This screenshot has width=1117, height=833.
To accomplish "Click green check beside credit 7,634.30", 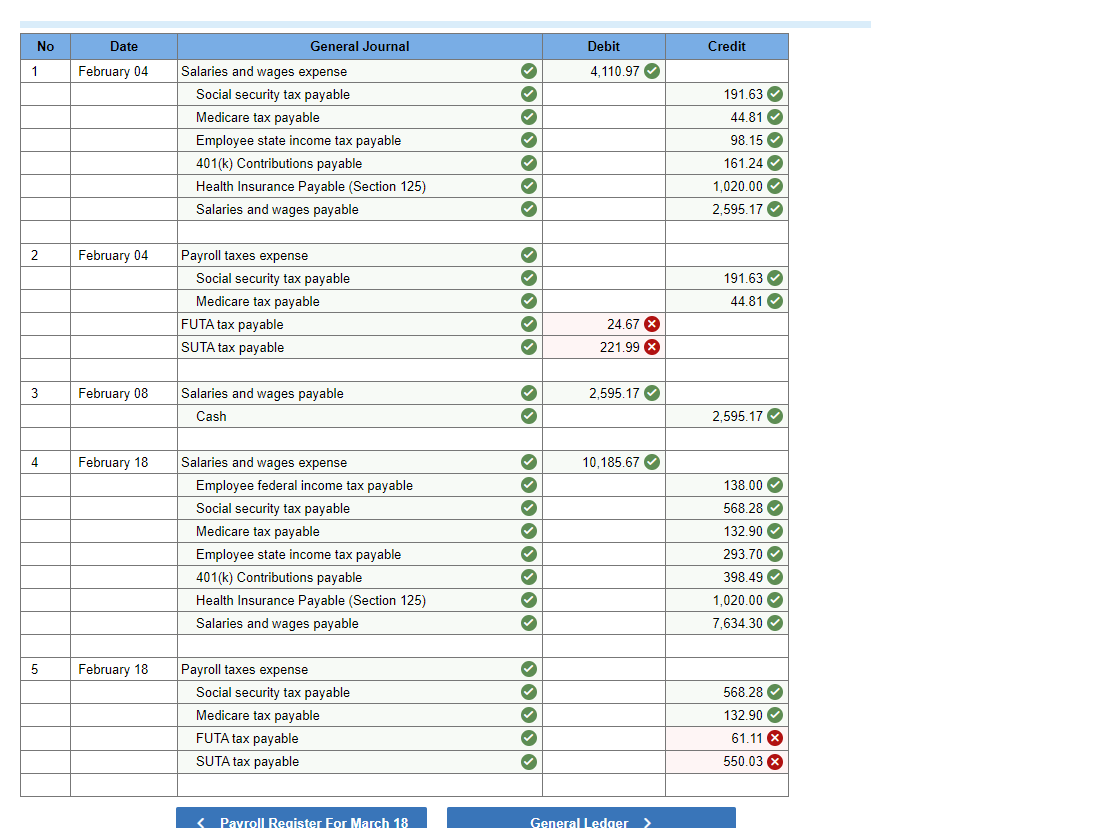I will [x=775, y=624].
